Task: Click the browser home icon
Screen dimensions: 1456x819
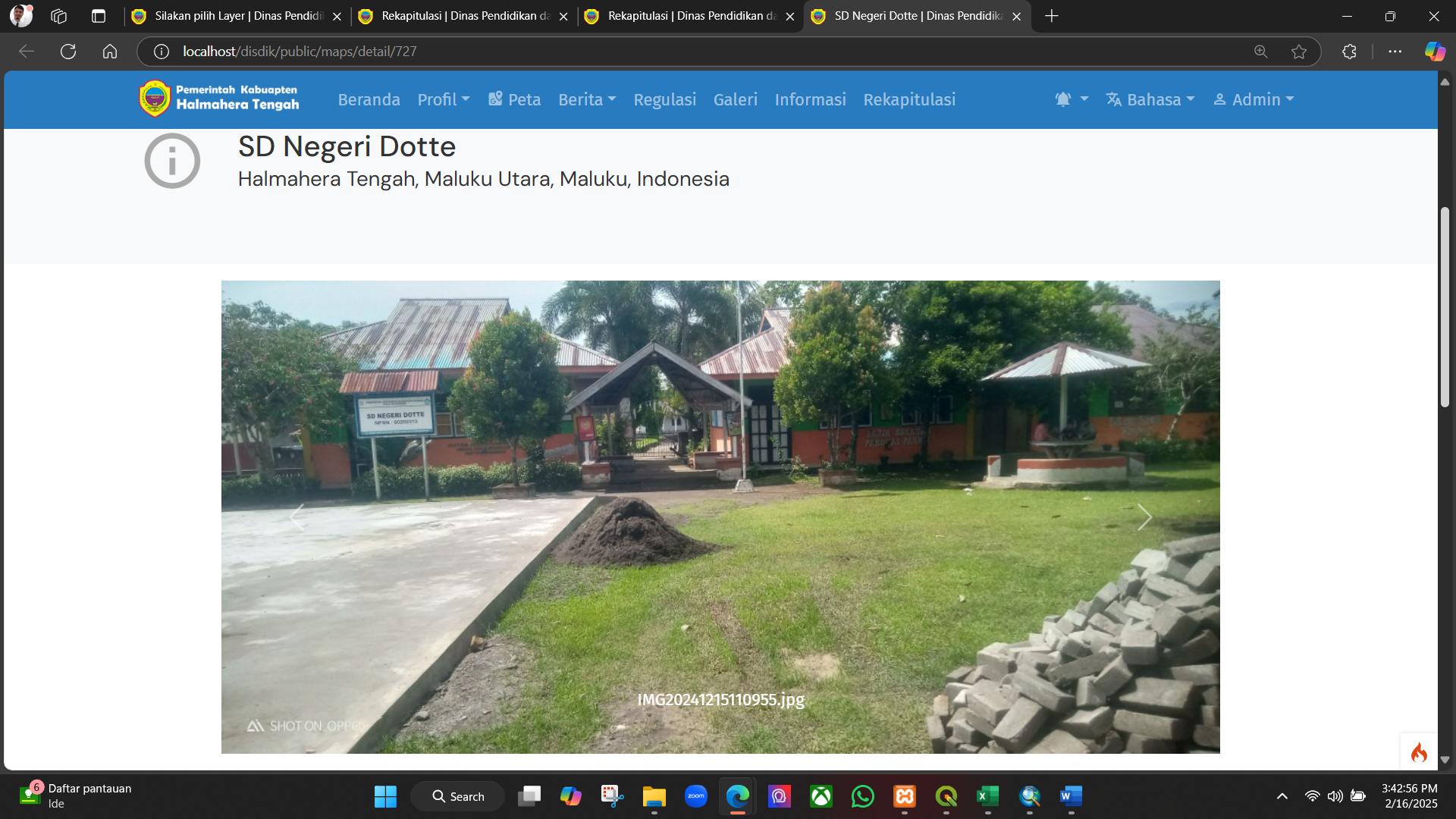Action: (x=110, y=52)
